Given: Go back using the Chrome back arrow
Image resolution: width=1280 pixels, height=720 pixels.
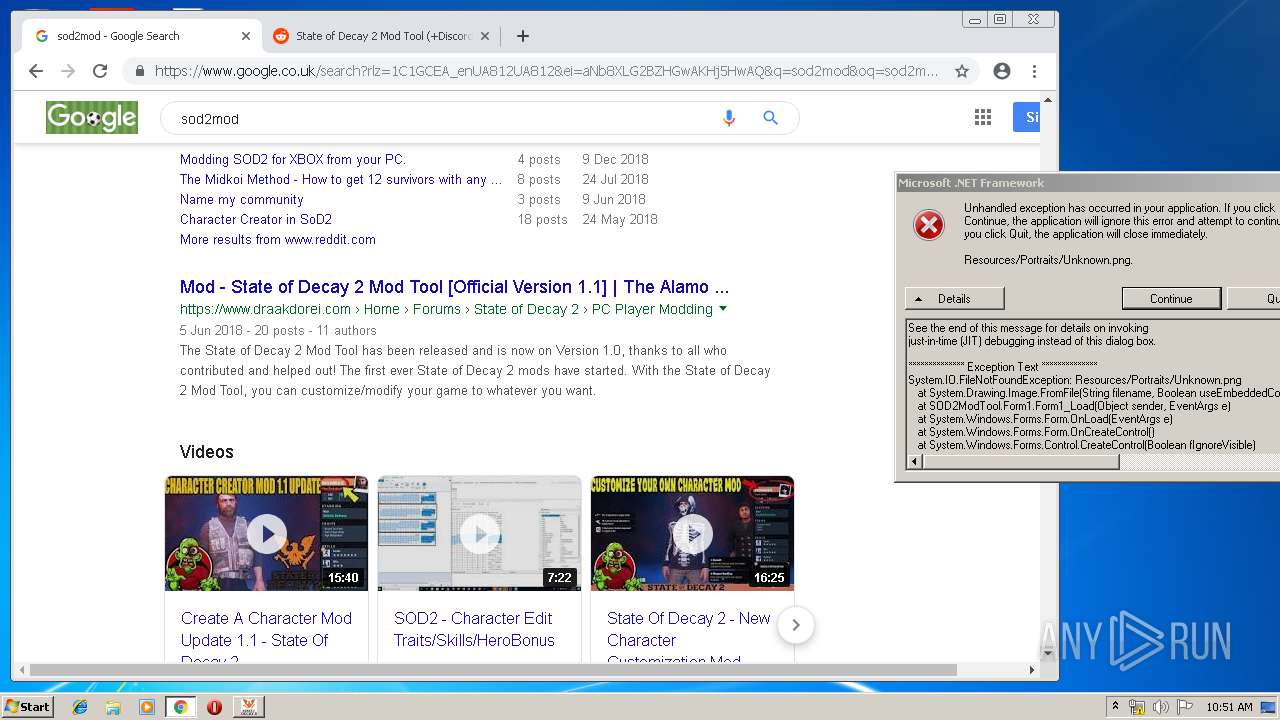Looking at the screenshot, I should pos(36,71).
